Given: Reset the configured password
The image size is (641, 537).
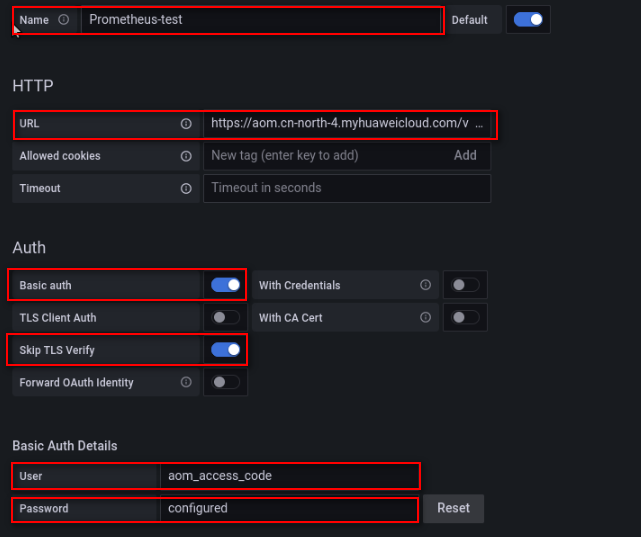Looking at the screenshot, I should pyautogui.click(x=453, y=508).
